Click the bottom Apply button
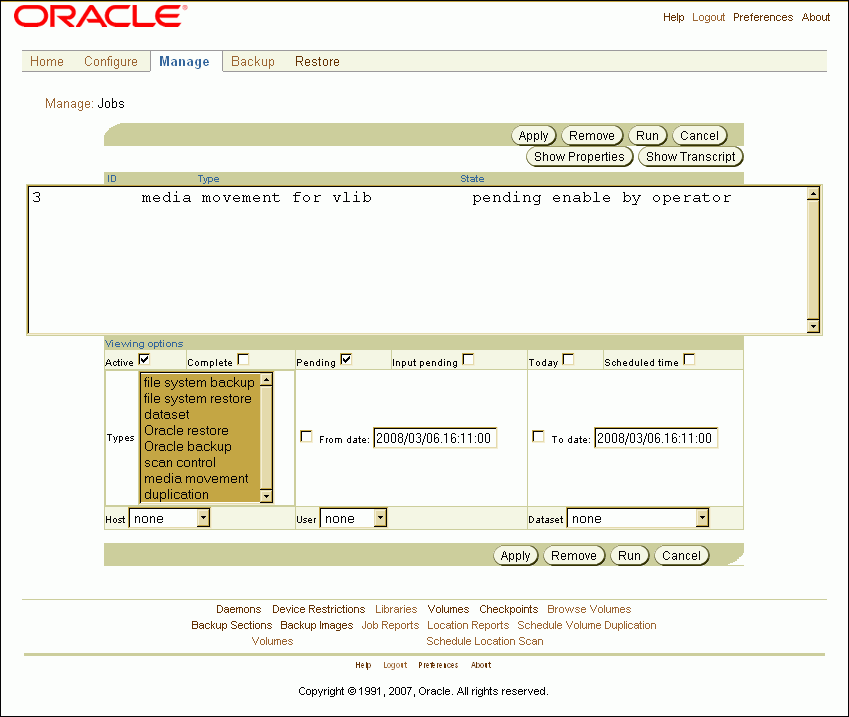 click(515, 556)
